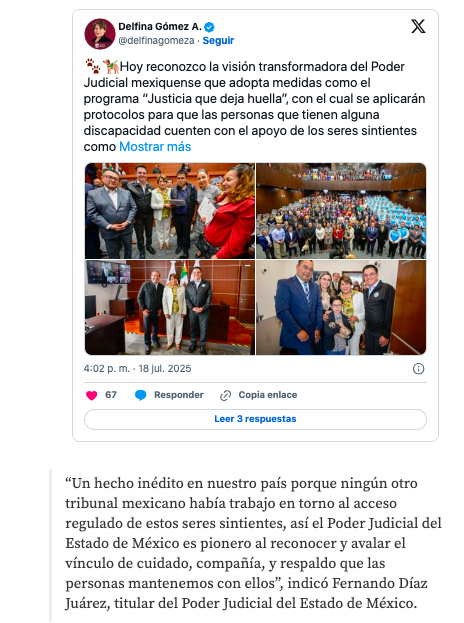
Task: Click the paw prints emoji in the tweet
Action: (x=93, y=66)
